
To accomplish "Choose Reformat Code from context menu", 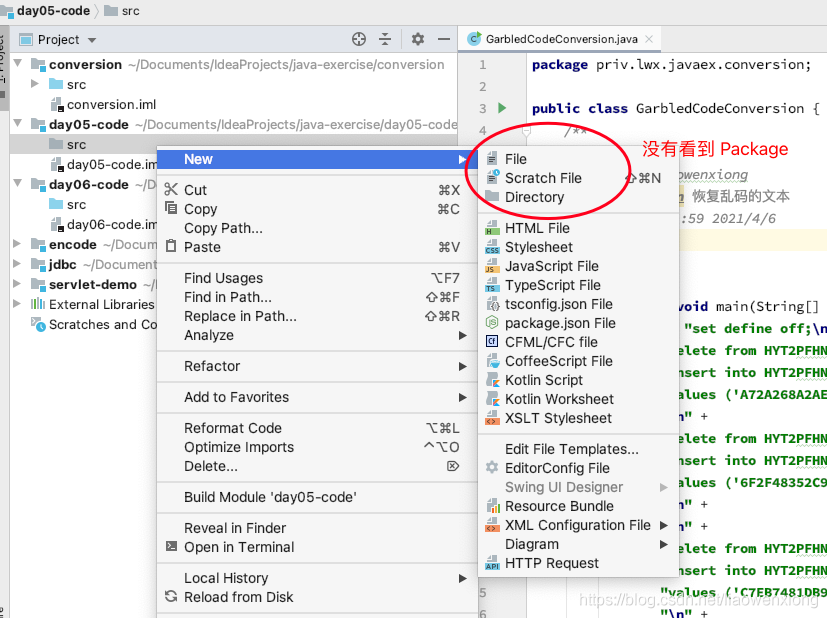I will pyautogui.click(x=233, y=428).
